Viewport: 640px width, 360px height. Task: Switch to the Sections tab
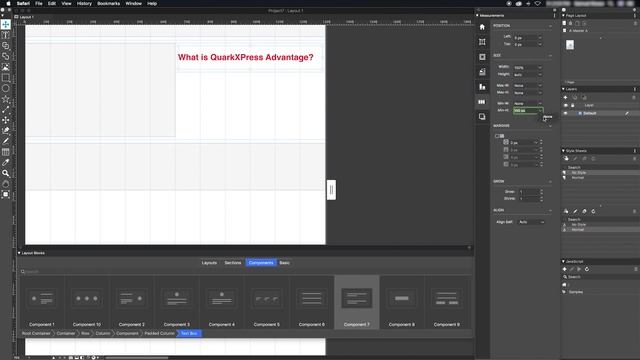233,263
